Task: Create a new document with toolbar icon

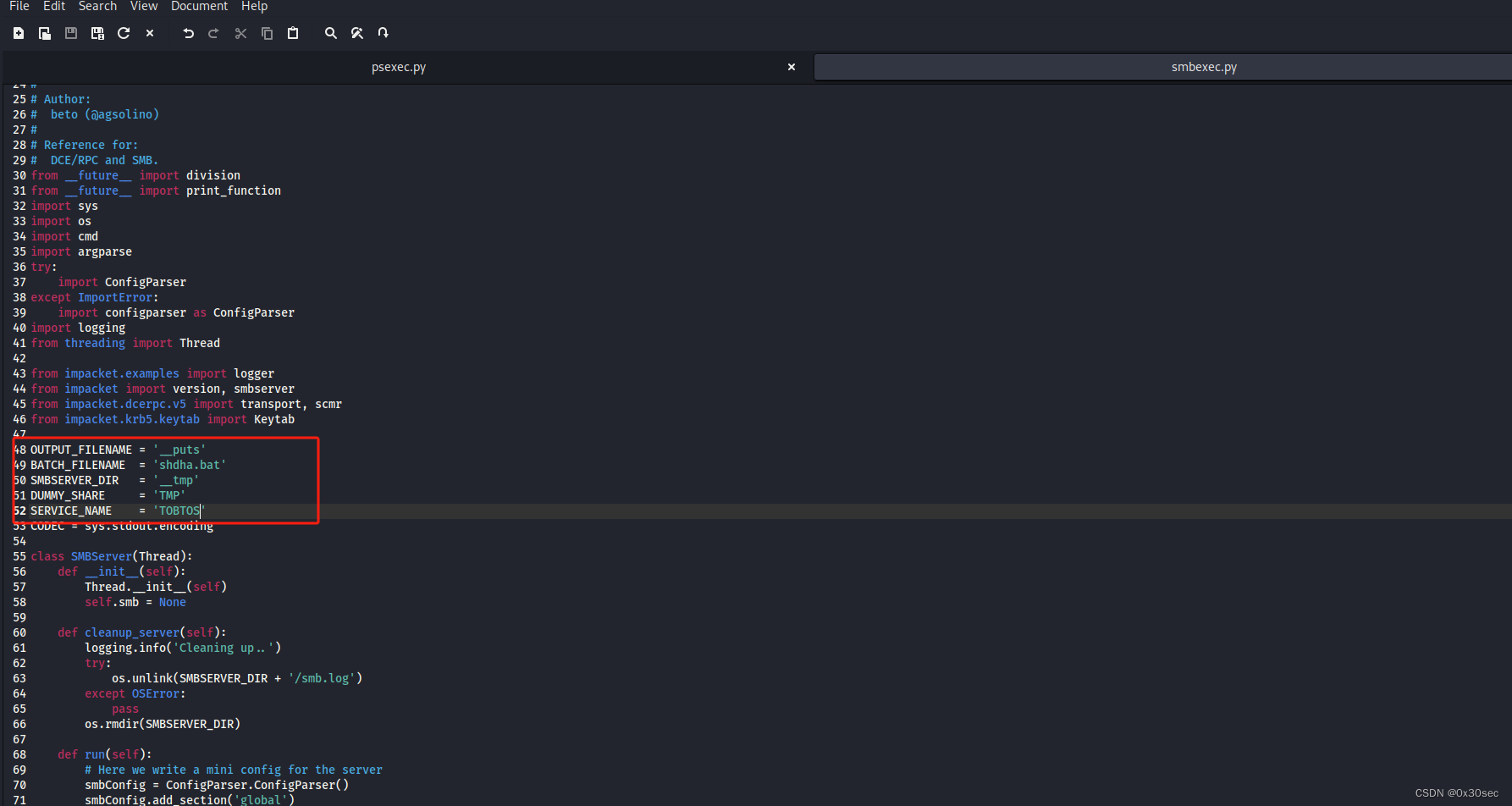Action: click(x=19, y=33)
